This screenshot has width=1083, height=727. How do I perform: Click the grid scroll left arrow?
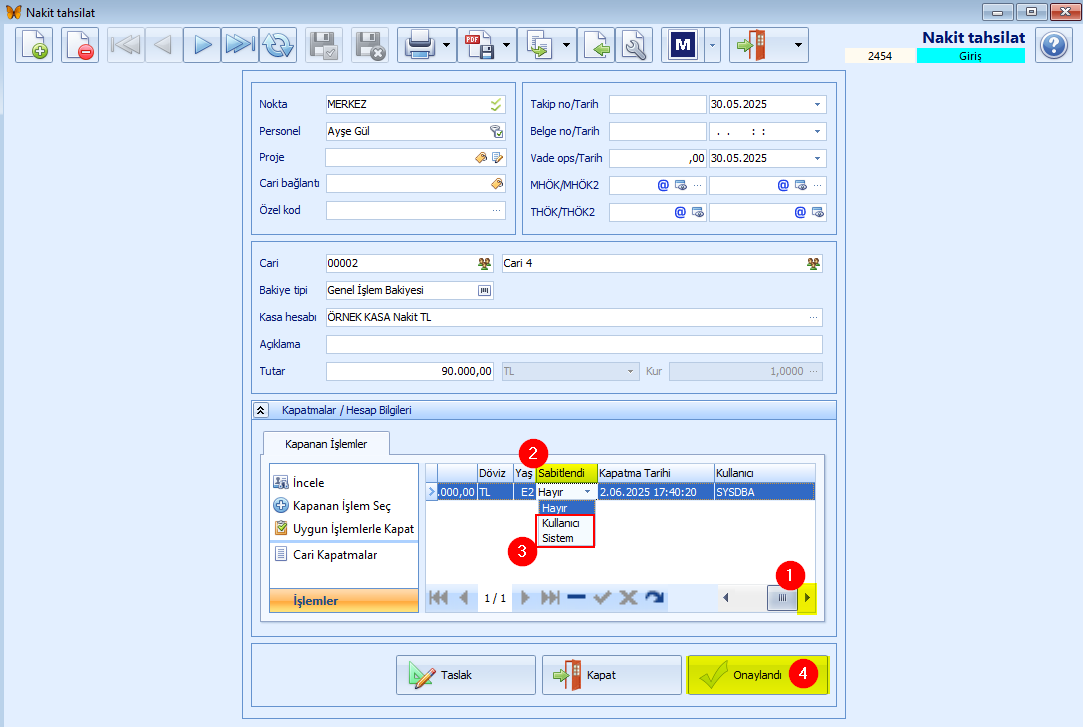click(725, 598)
